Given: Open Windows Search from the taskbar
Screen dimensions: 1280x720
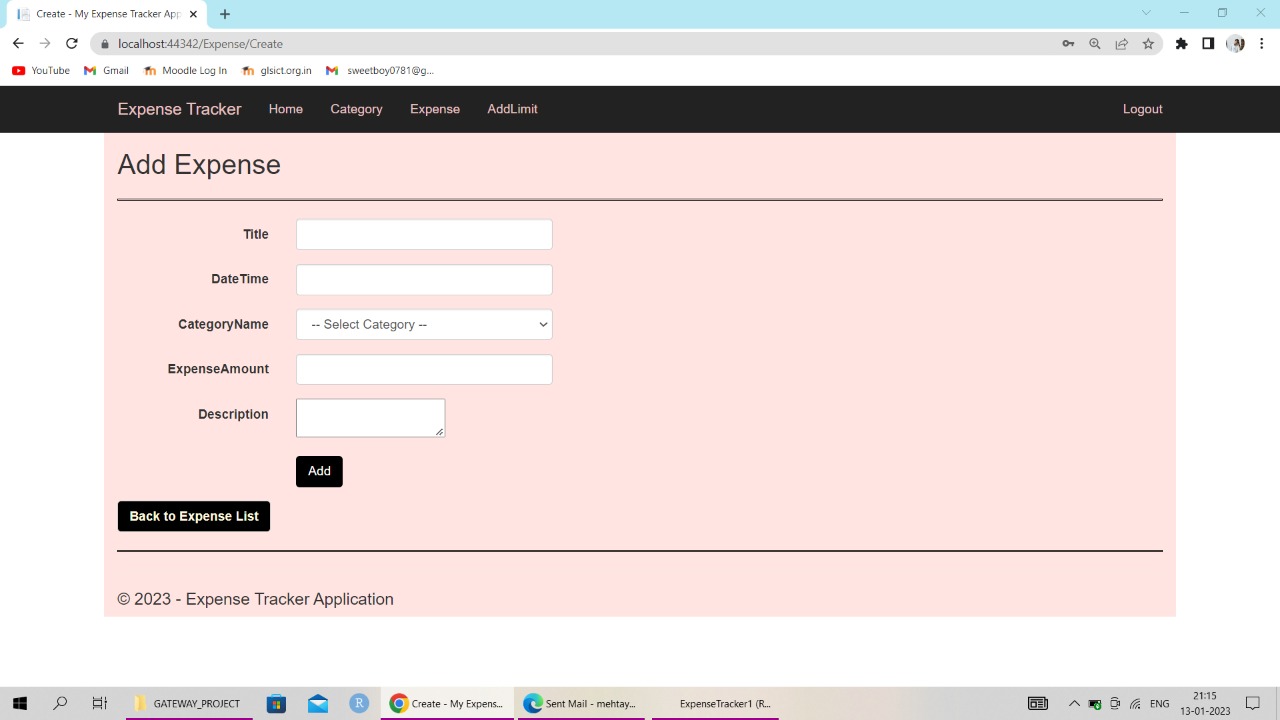Looking at the screenshot, I should (60, 703).
